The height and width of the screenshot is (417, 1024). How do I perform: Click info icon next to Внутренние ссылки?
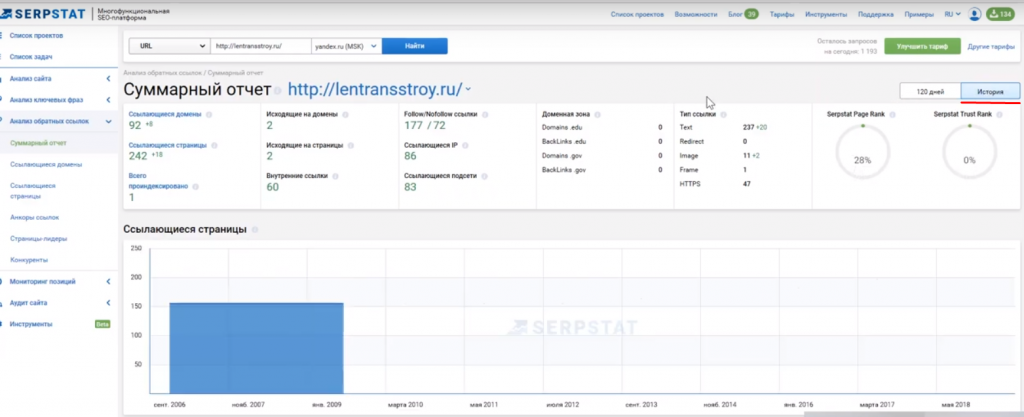[335, 176]
